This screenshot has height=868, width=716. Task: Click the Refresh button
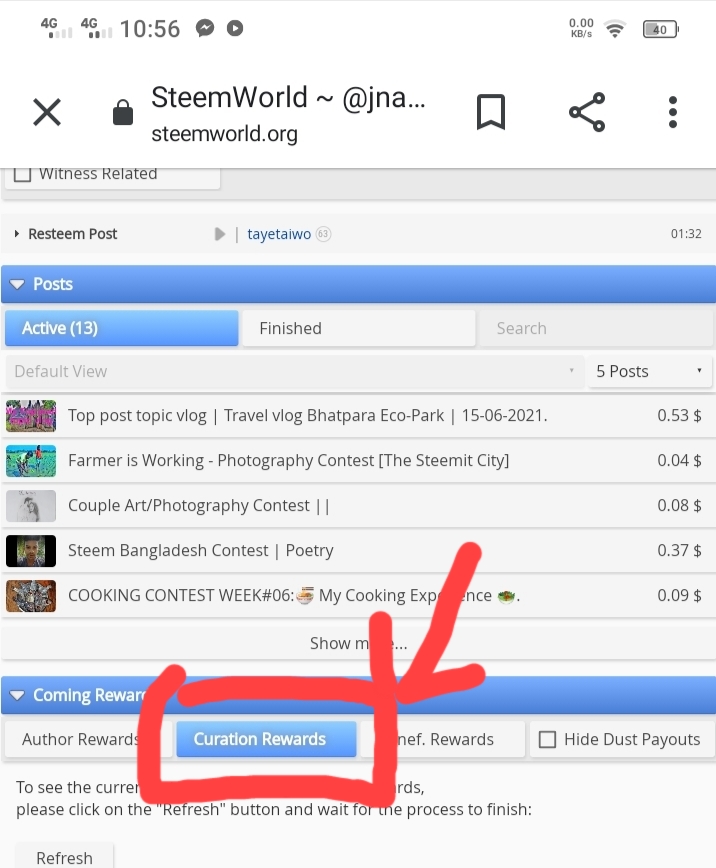[x=64, y=857]
